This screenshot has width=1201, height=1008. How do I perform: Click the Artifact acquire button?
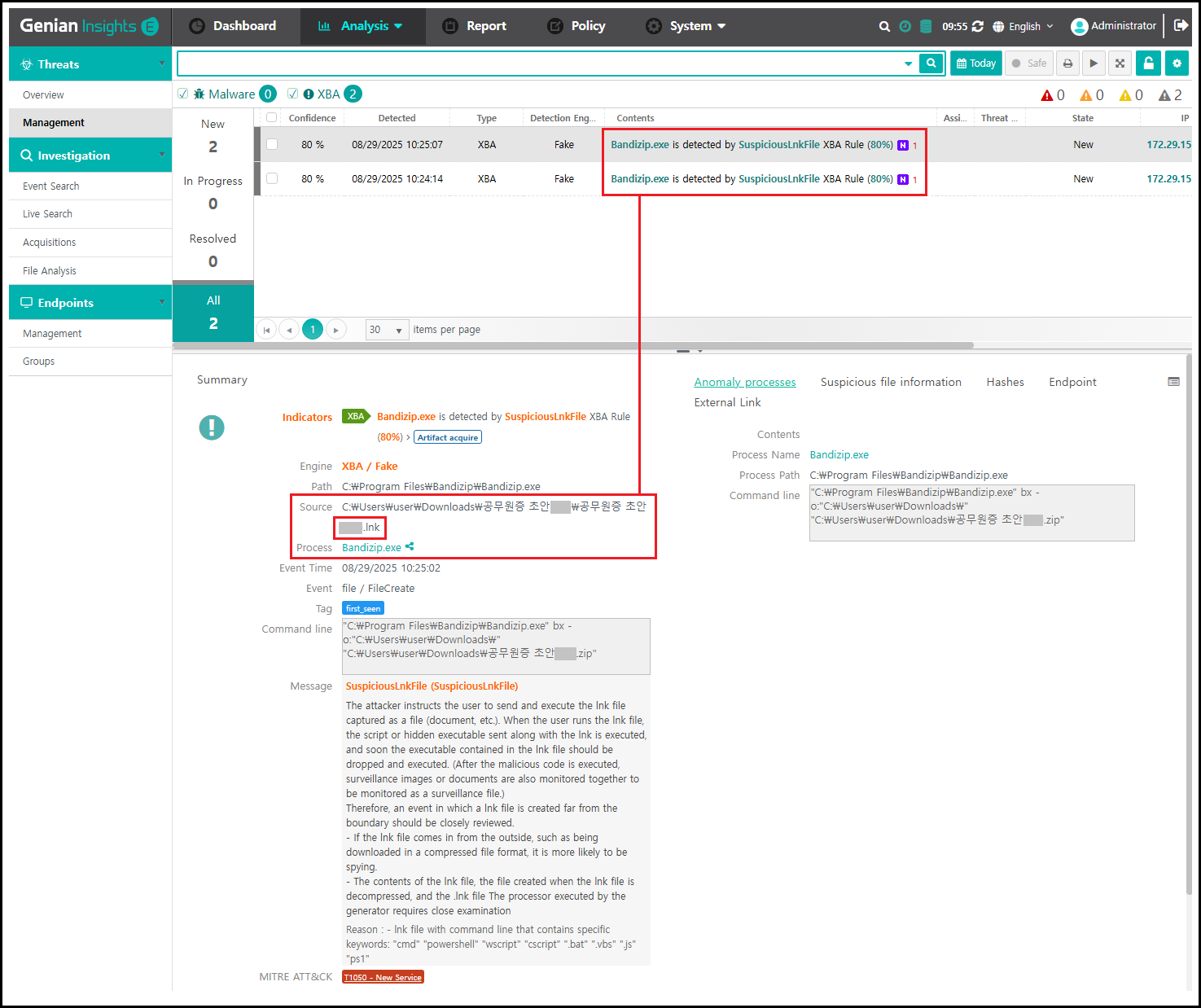tap(448, 437)
